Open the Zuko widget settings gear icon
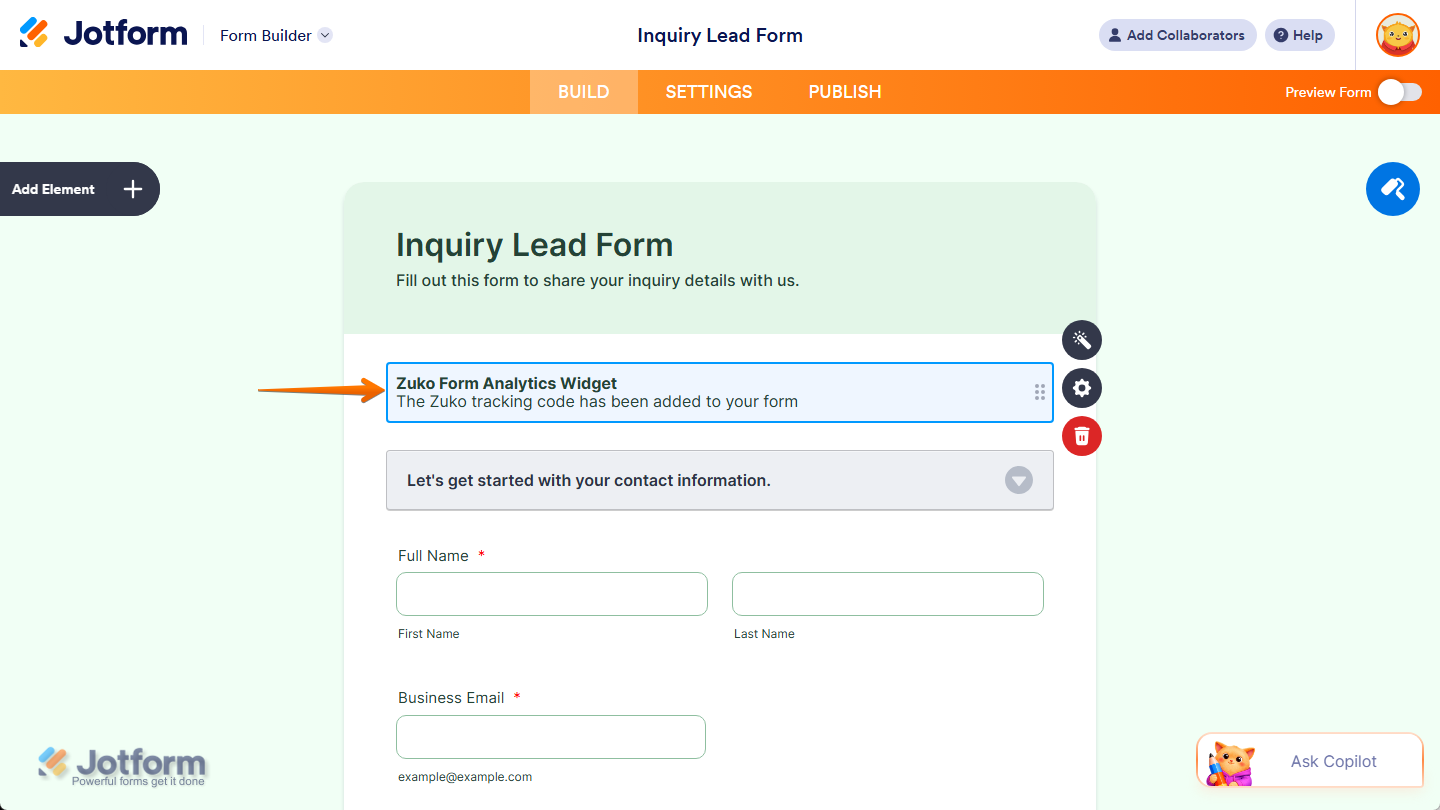The width and height of the screenshot is (1440, 810). pos(1081,388)
